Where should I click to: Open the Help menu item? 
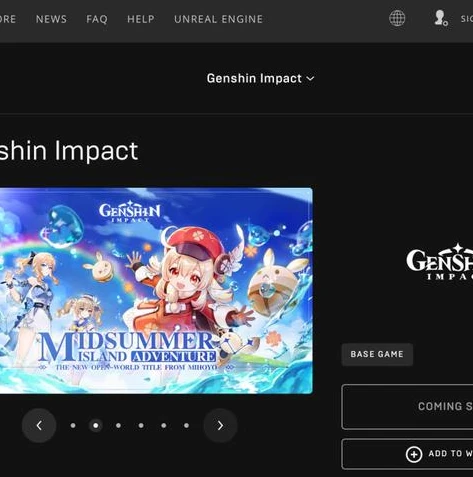point(141,19)
